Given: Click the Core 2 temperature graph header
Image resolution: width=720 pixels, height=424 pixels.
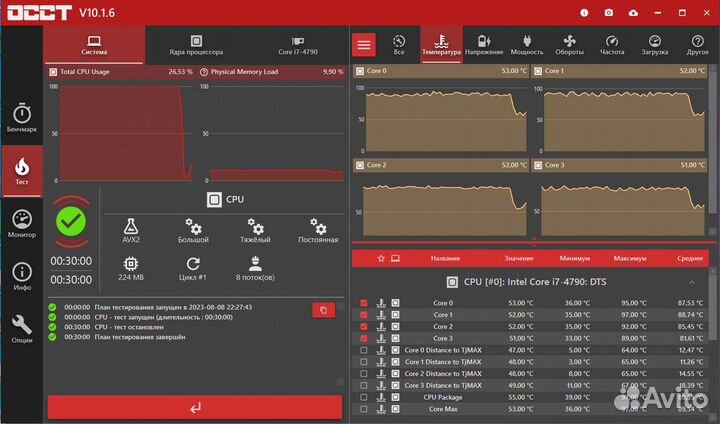Looking at the screenshot, I should (x=440, y=165).
